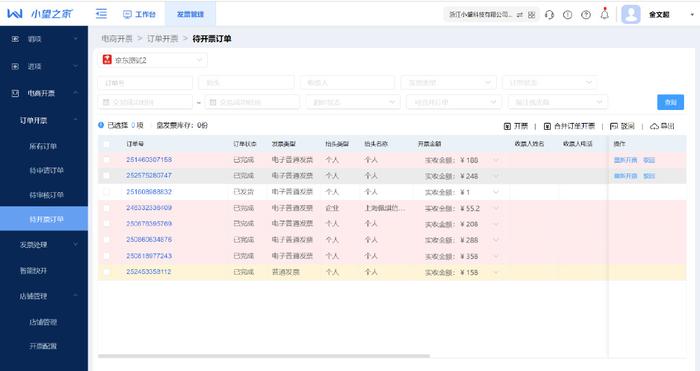This screenshot has width=700, height=371.
Task: Click the 电商开票 sidebar icon
Action: tap(16, 93)
